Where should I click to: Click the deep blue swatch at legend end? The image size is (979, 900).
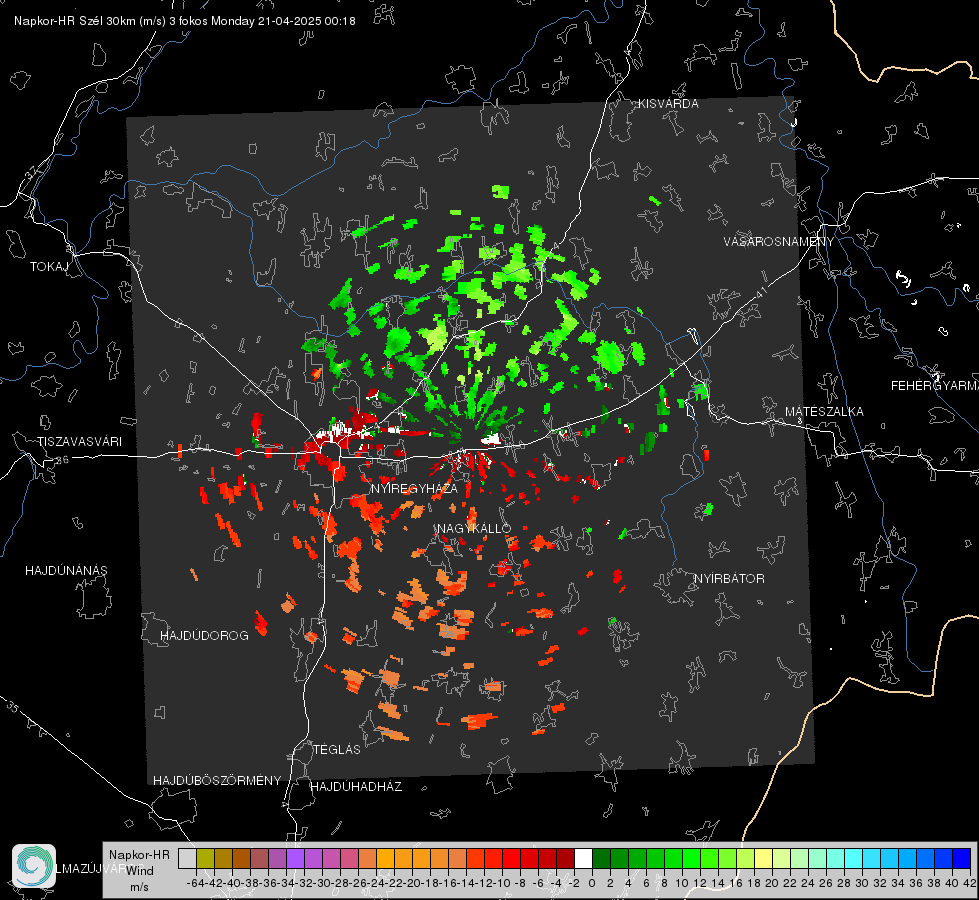pos(962,858)
